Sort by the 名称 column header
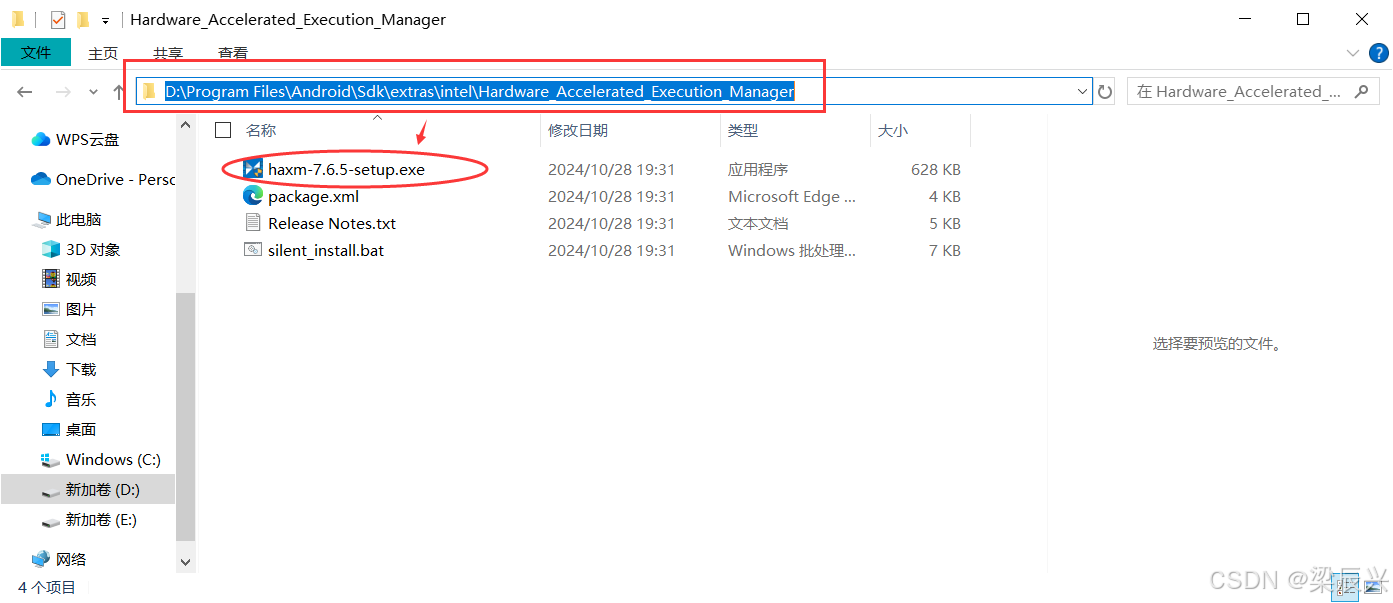Viewport: 1393px width, 603px height. 261,130
